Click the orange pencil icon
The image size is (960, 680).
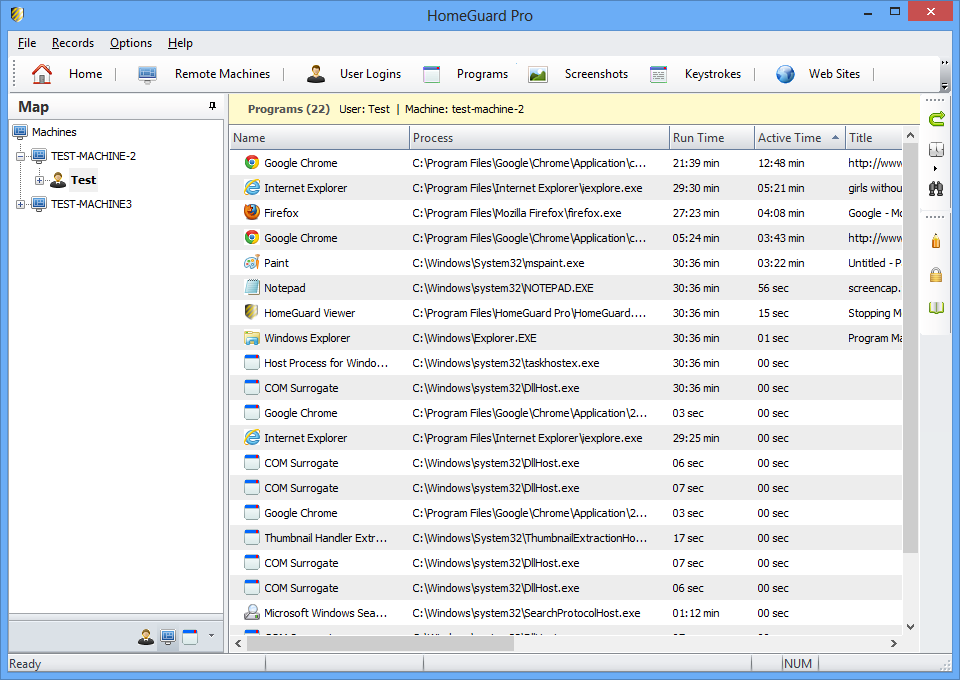pyautogui.click(x=936, y=241)
